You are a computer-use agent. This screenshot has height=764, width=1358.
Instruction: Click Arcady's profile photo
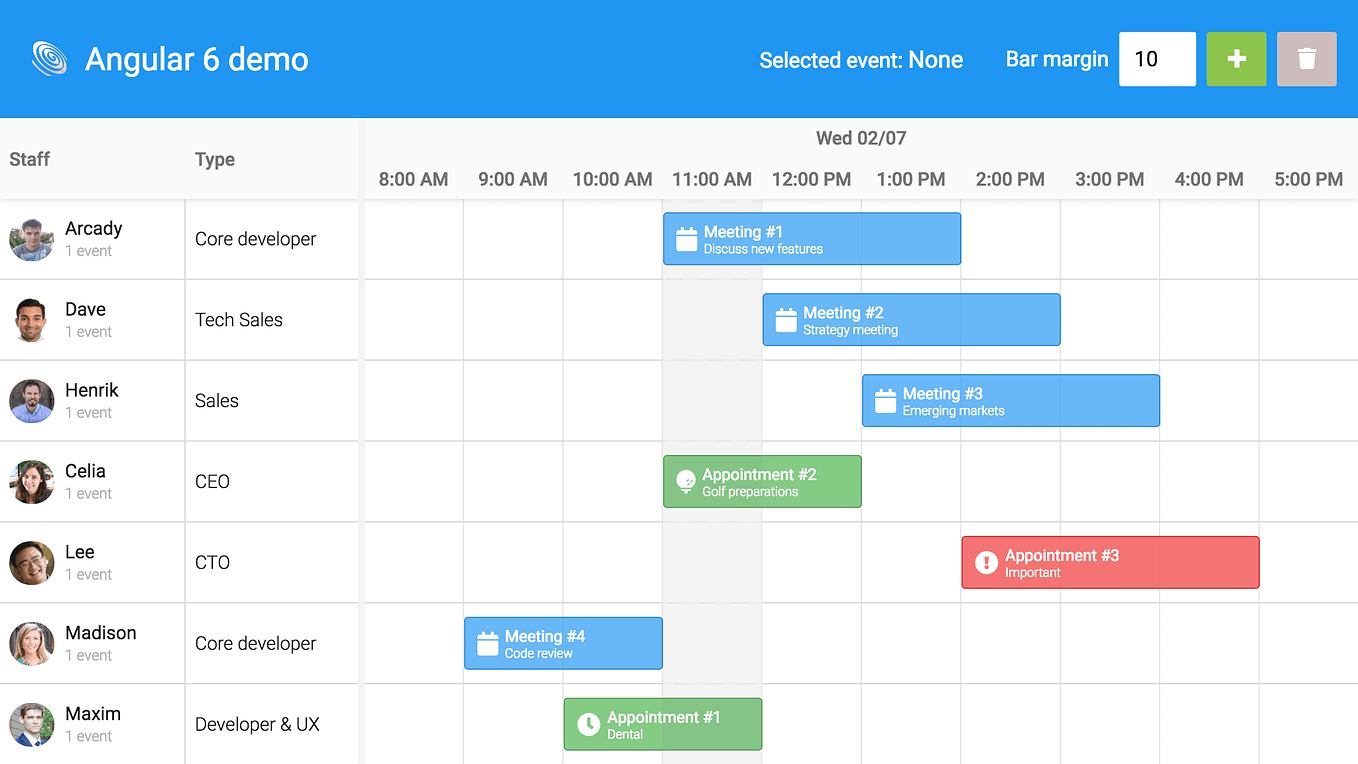coord(31,239)
